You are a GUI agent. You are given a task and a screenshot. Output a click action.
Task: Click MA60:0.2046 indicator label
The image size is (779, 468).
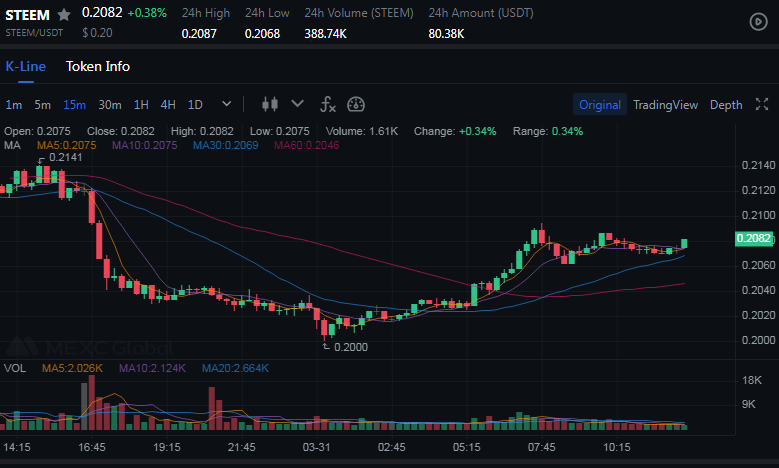pyautogui.click(x=307, y=145)
